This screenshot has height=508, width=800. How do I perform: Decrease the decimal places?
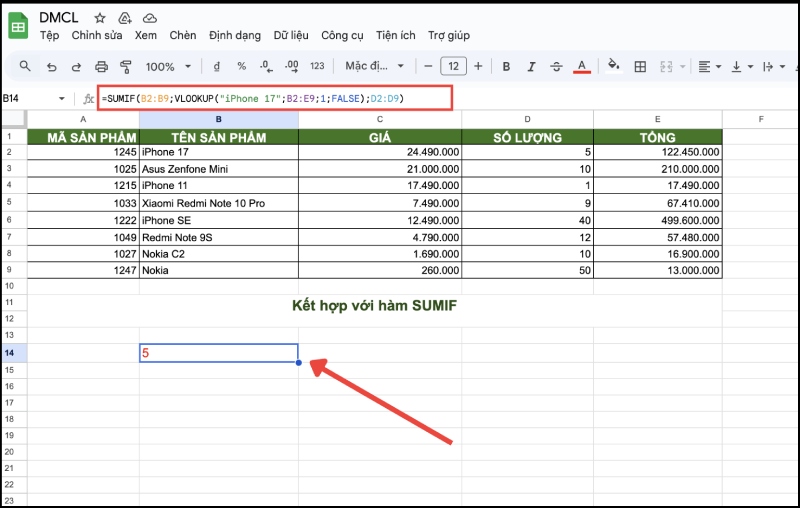click(x=266, y=66)
